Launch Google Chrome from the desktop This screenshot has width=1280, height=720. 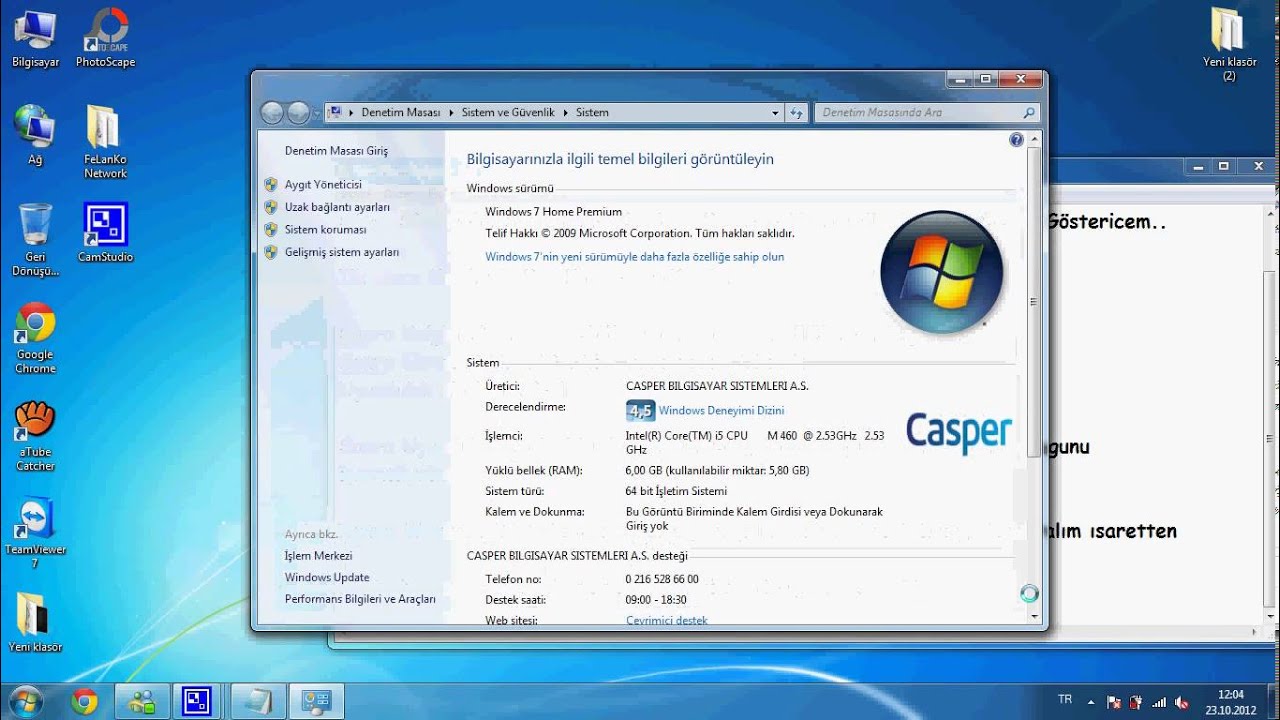point(35,338)
